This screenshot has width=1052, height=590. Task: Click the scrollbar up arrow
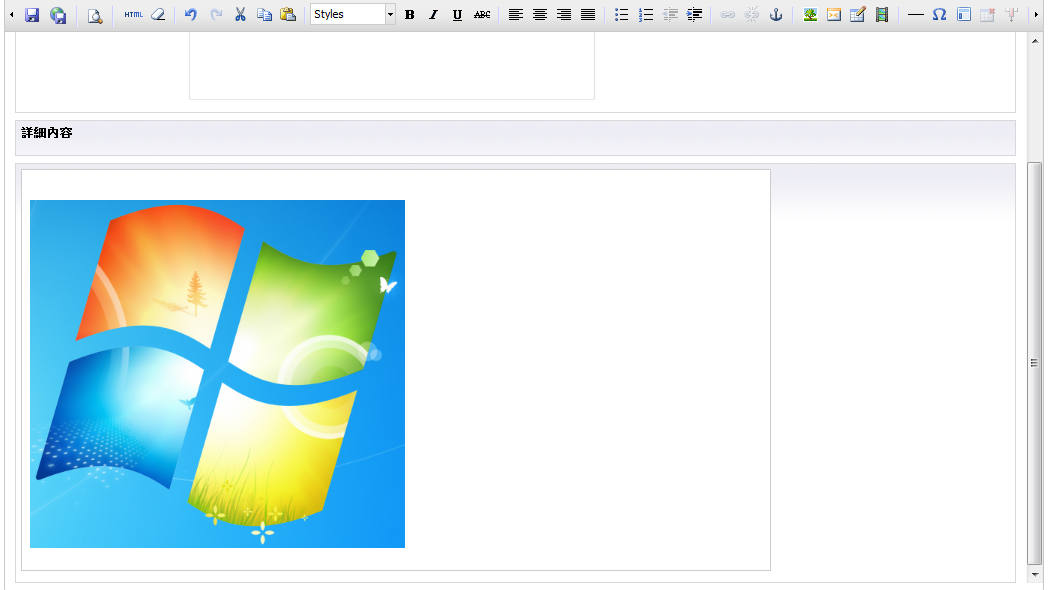(1035, 40)
